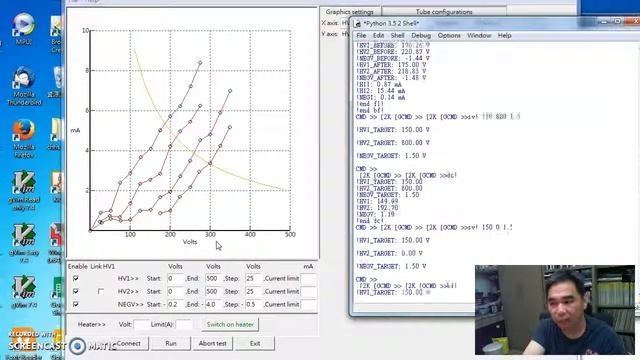Click the HV2 Current limit field
640x360 pixels.
pos(309,291)
